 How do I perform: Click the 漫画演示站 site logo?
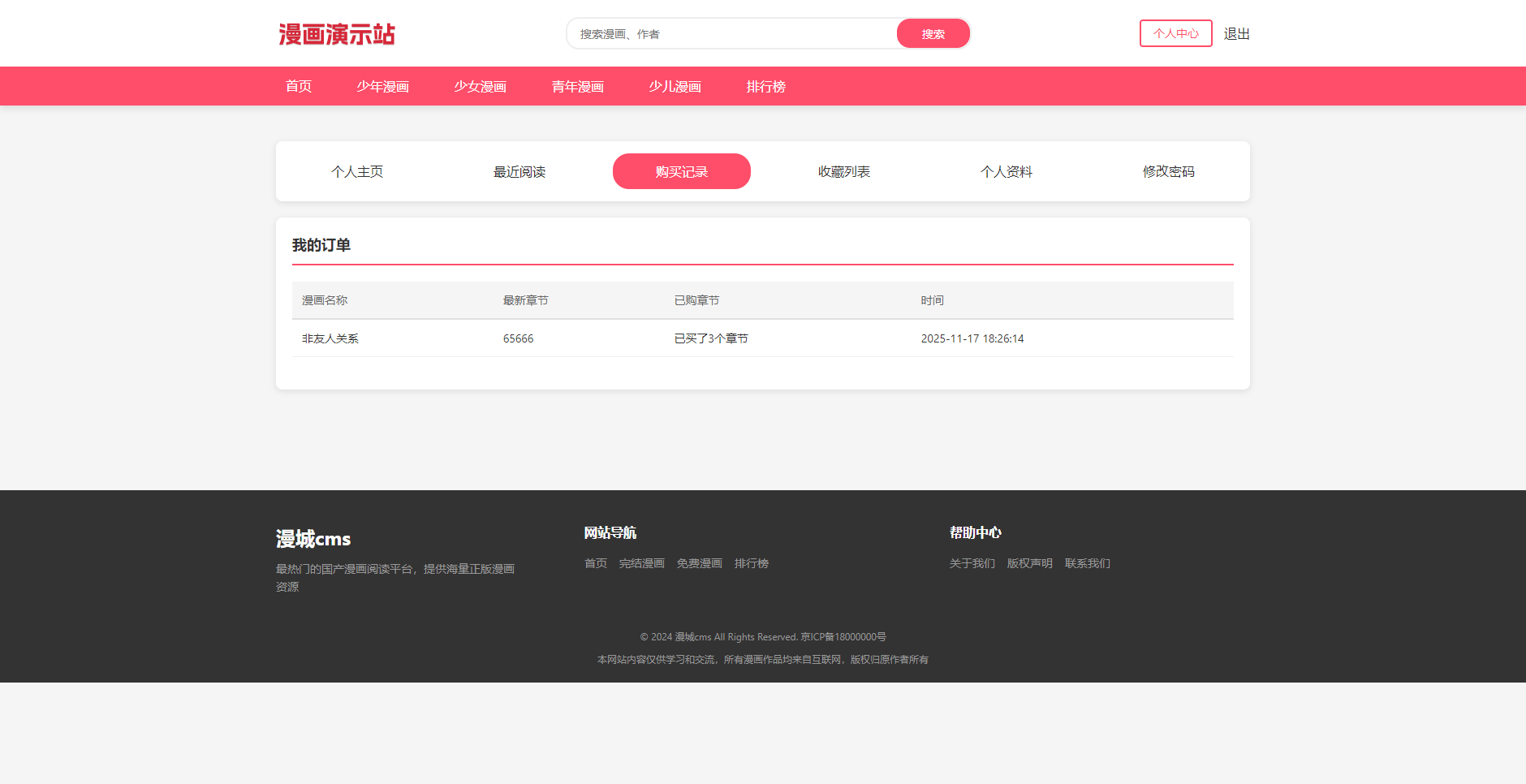(x=336, y=34)
